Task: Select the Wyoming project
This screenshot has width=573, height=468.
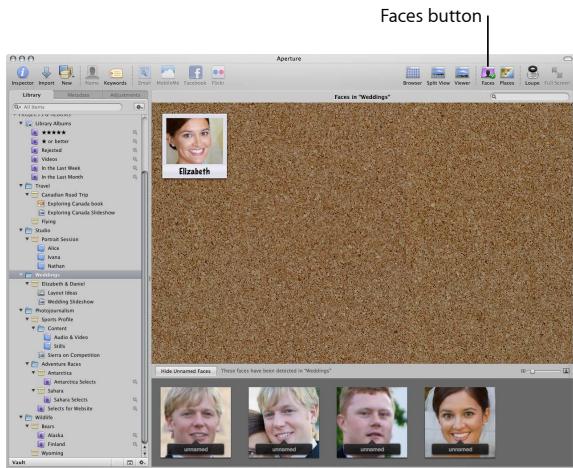Action: click(x=52, y=453)
